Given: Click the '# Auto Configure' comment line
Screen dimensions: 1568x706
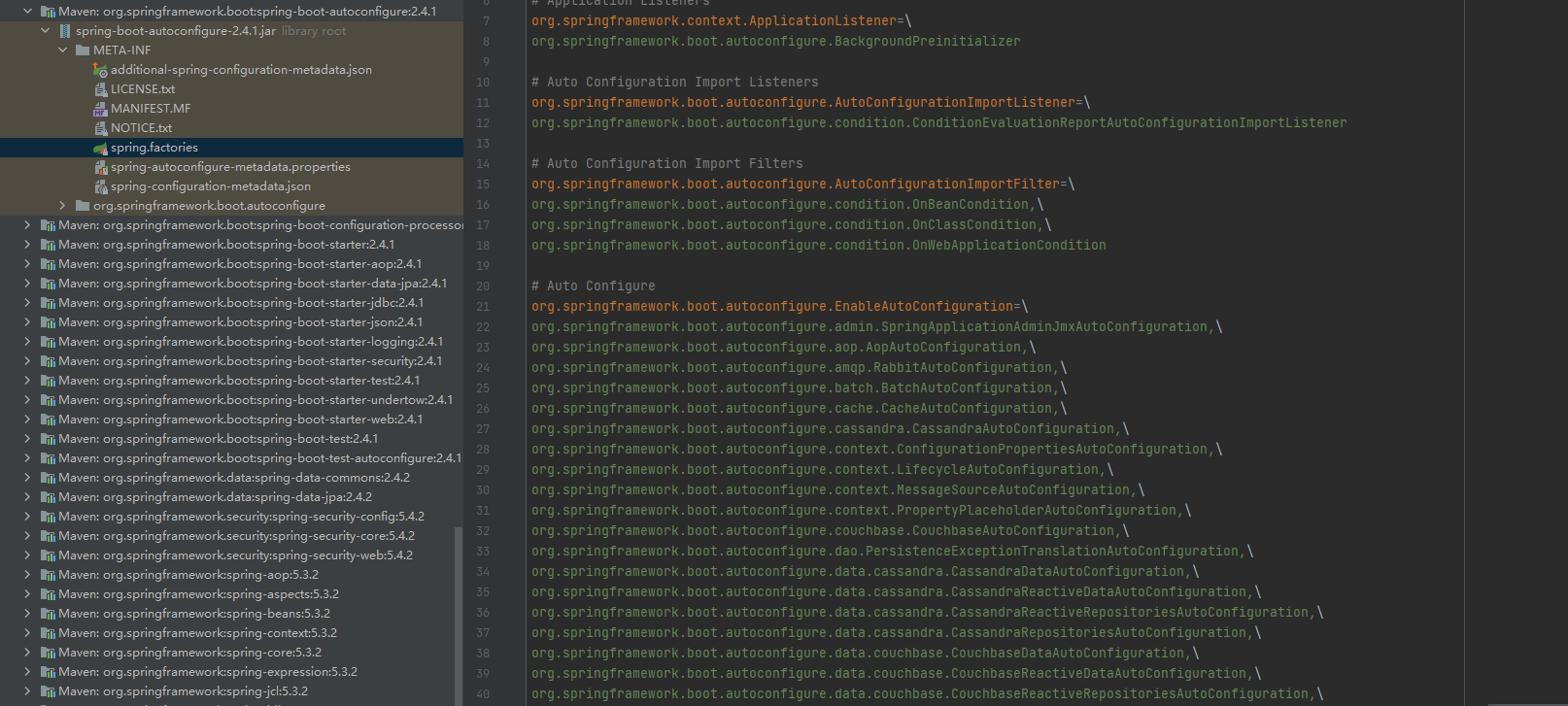Looking at the screenshot, I should click(593, 286).
